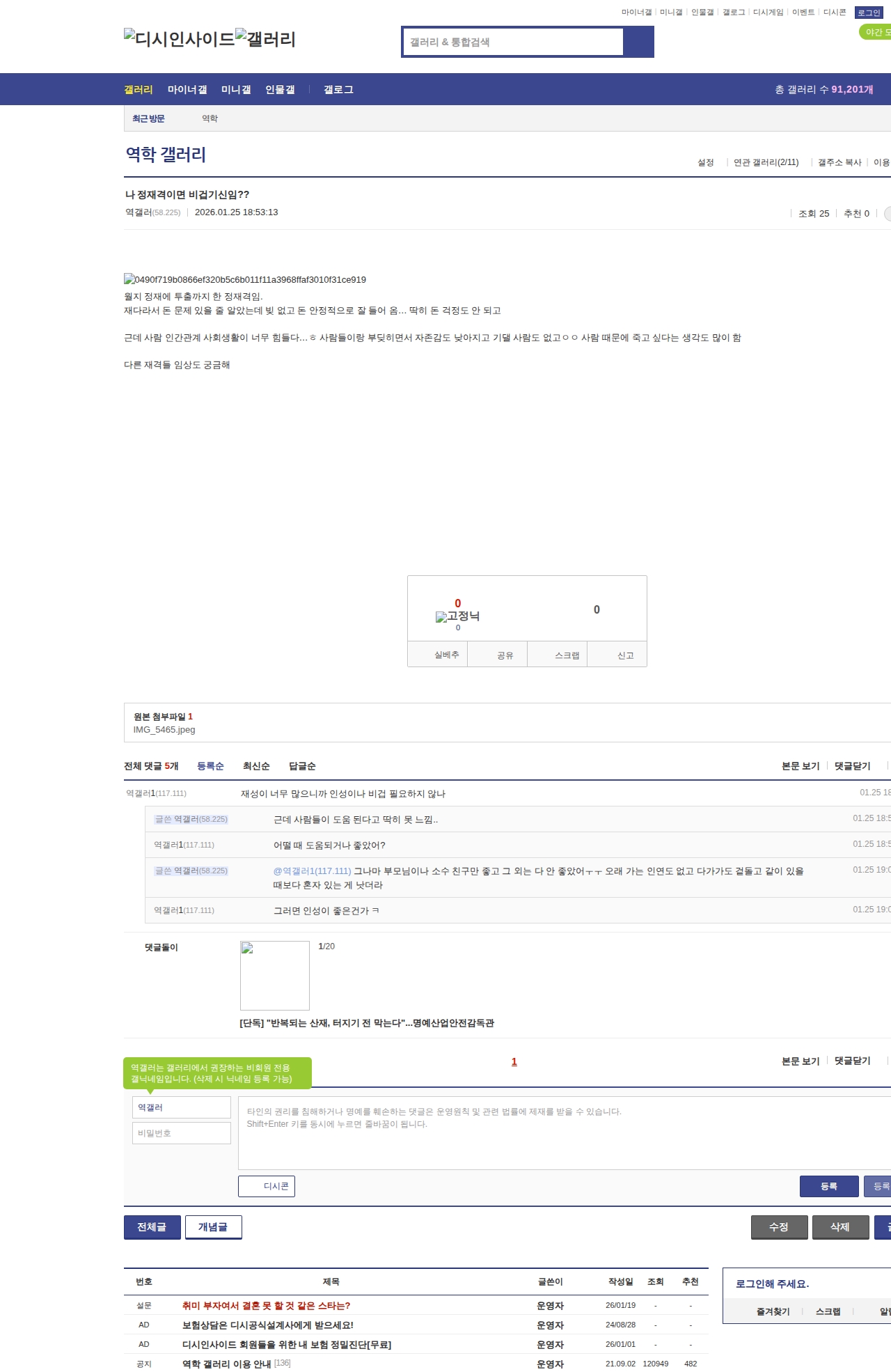This screenshot has width=891, height=1372.
Task: Click the 로그인 button at the top
Action: pos(869,13)
